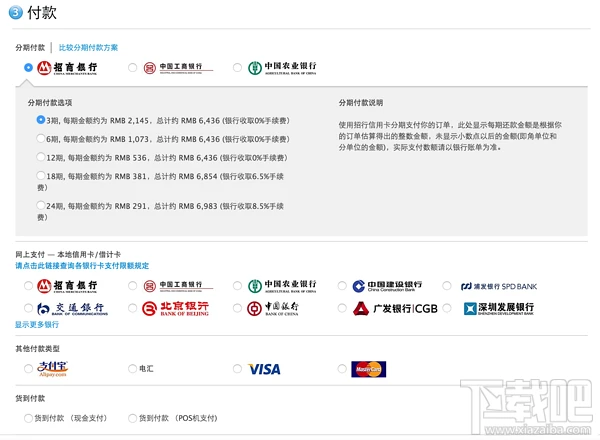The width and height of the screenshot is (600, 440).
Task: Click China Merchants Bank logo in installment section
Action: [67, 68]
